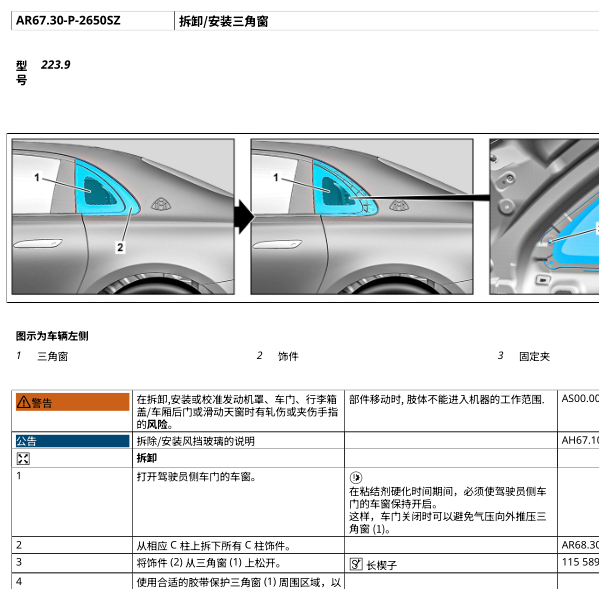Viewport: 599px width, 589px height.
Task: Click the text 拆除/安装风挡玻璃的说明
Action: click(x=196, y=441)
